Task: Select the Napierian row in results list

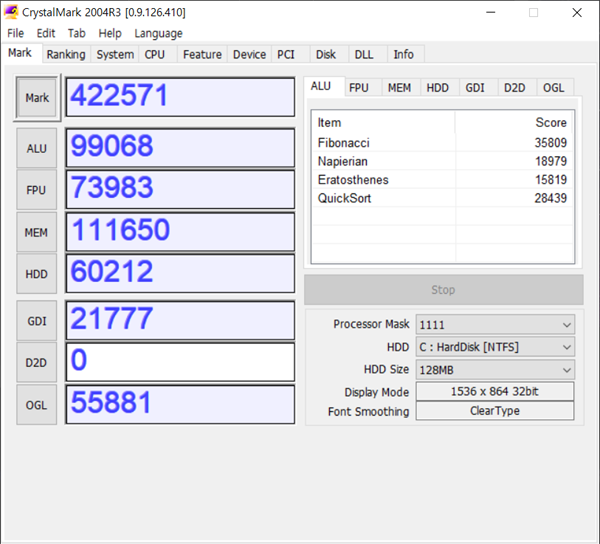Action: [443, 161]
